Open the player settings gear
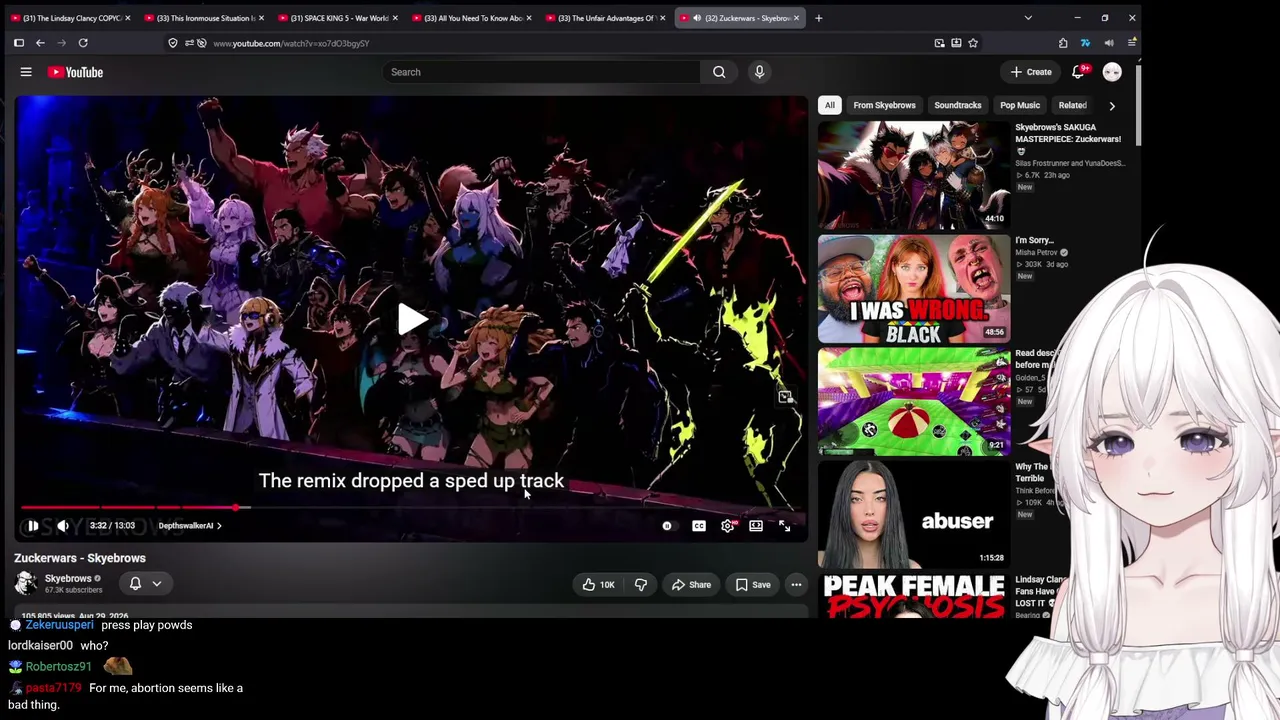Image resolution: width=1280 pixels, height=720 pixels. pyautogui.click(x=728, y=526)
